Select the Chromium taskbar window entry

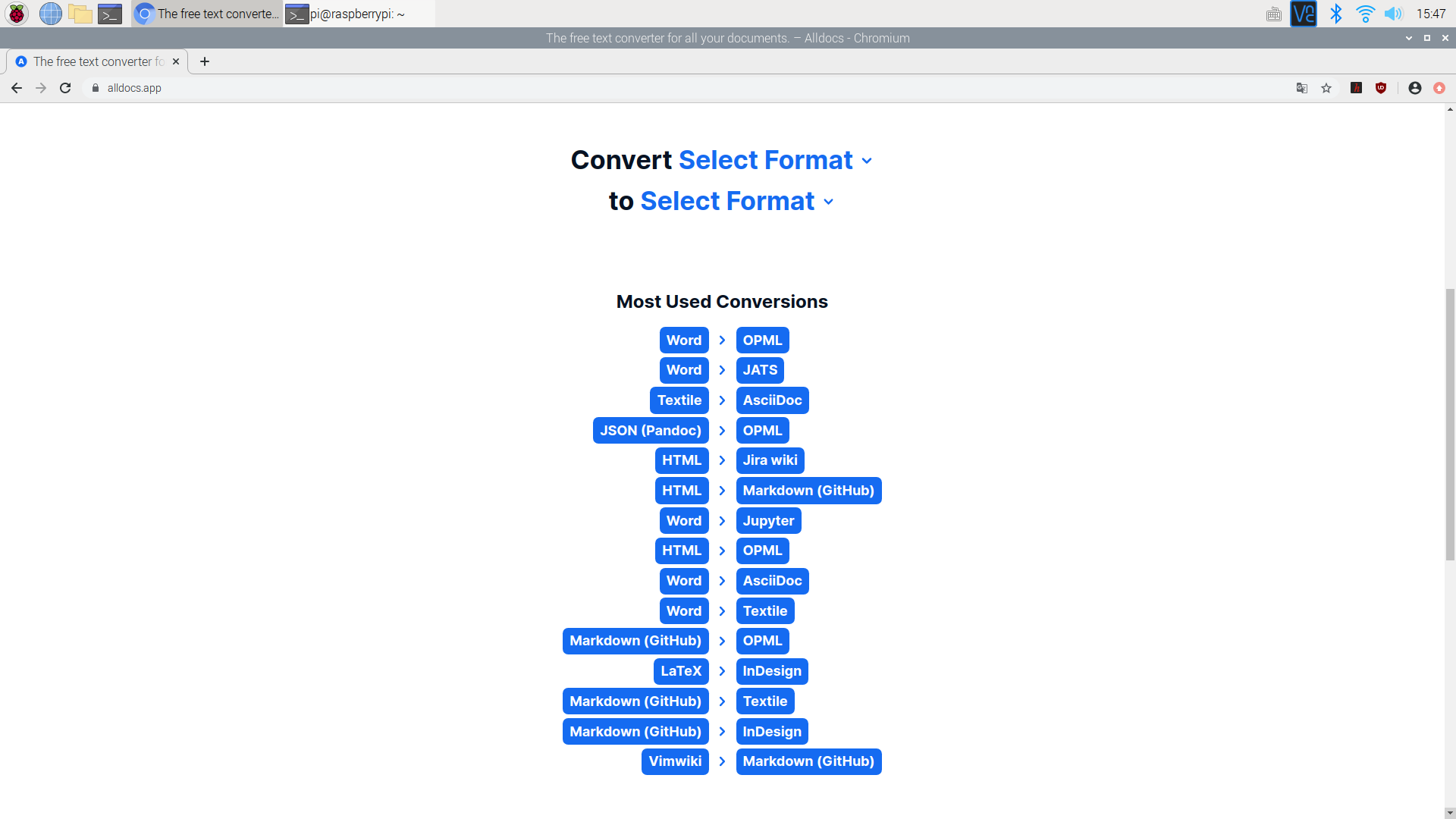click(207, 14)
